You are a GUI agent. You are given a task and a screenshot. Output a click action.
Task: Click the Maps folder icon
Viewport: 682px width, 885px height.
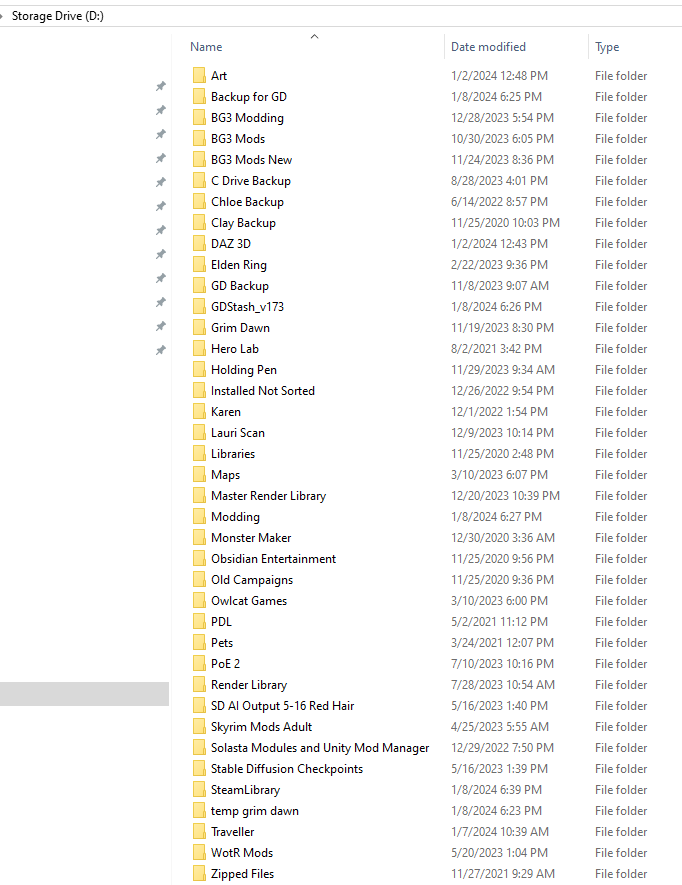[x=199, y=475]
